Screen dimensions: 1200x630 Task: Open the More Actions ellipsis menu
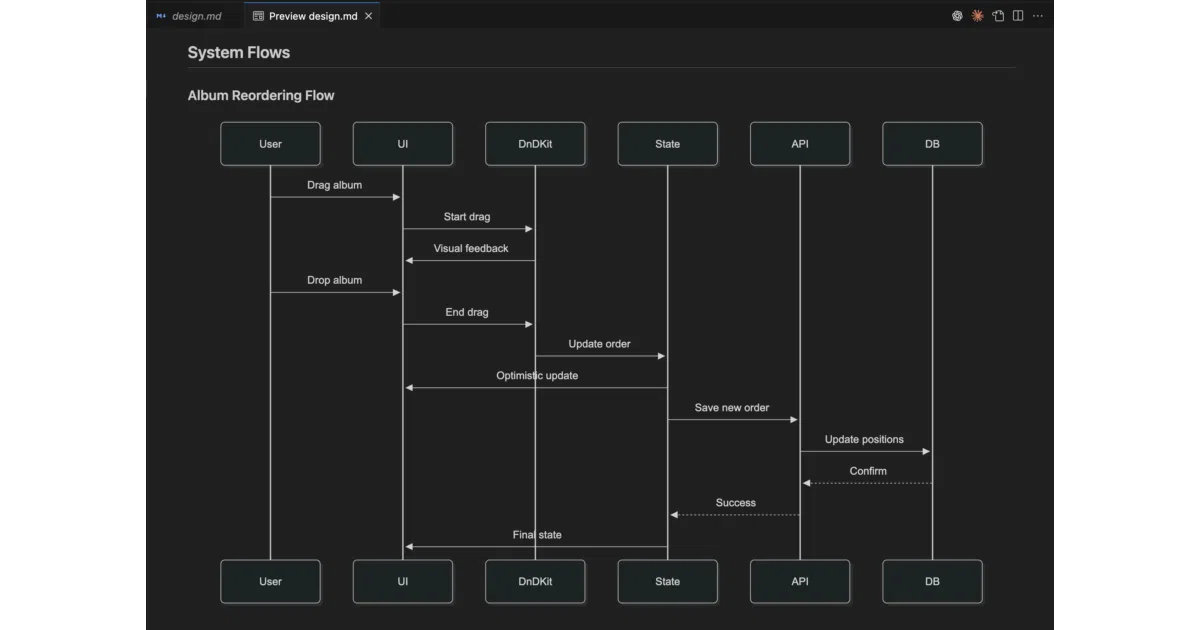click(x=1038, y=16)
